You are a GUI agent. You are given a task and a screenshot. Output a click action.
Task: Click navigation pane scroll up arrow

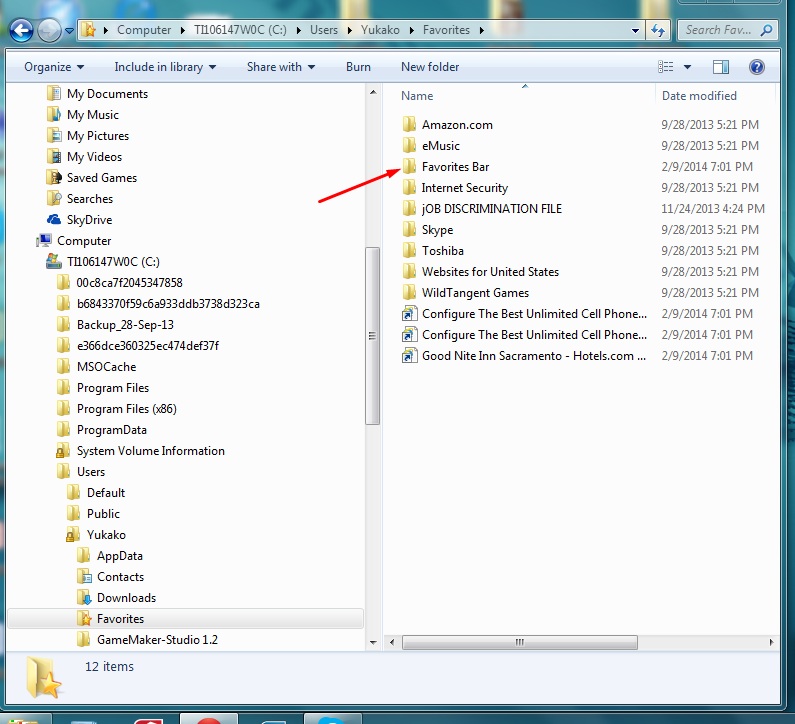pos(373,92)
